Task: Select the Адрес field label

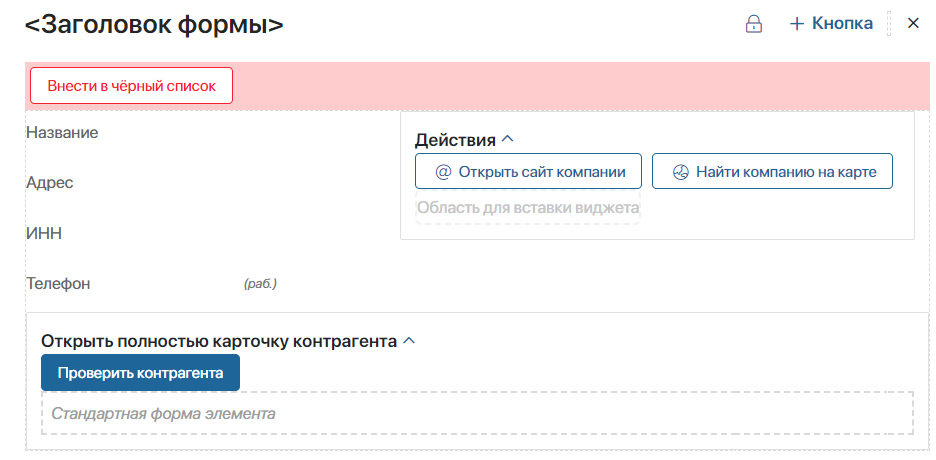Action: click(x=50, y=183)
